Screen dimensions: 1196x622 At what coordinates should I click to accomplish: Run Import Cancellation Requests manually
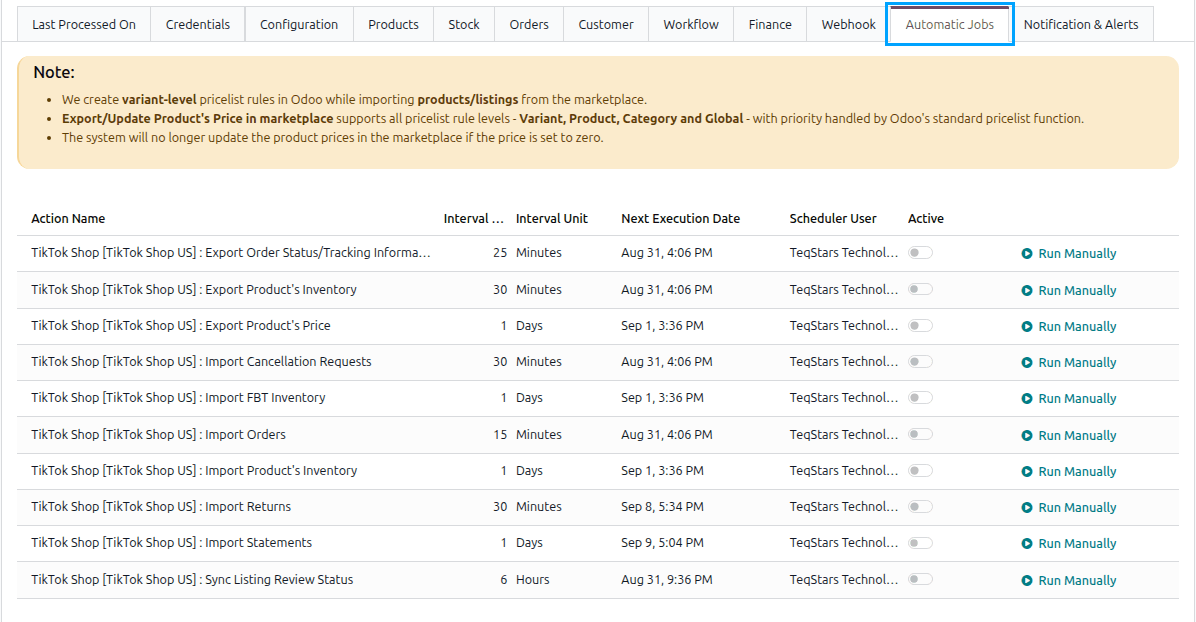(1069, 363)
